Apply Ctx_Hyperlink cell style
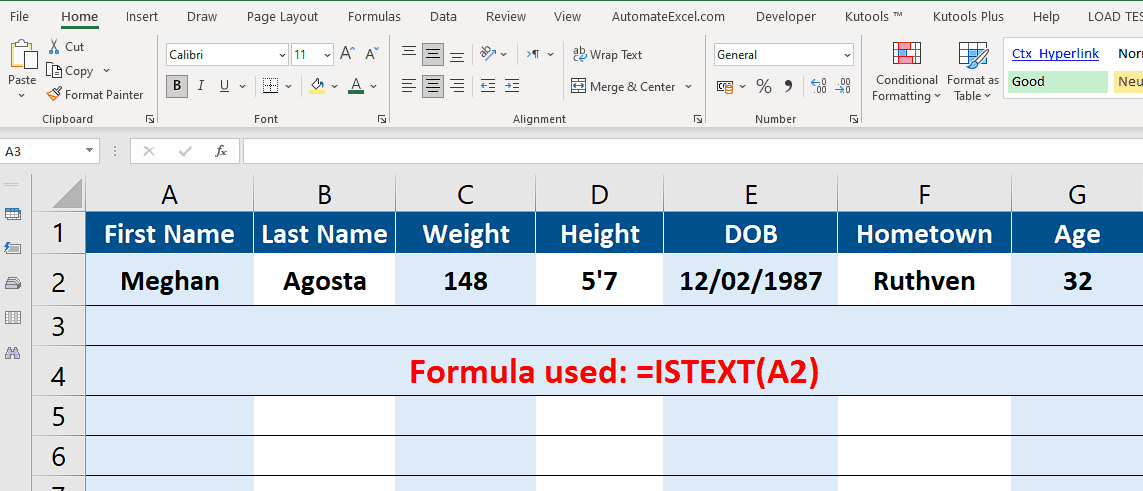1143x491 pixels. (1055, 54)
